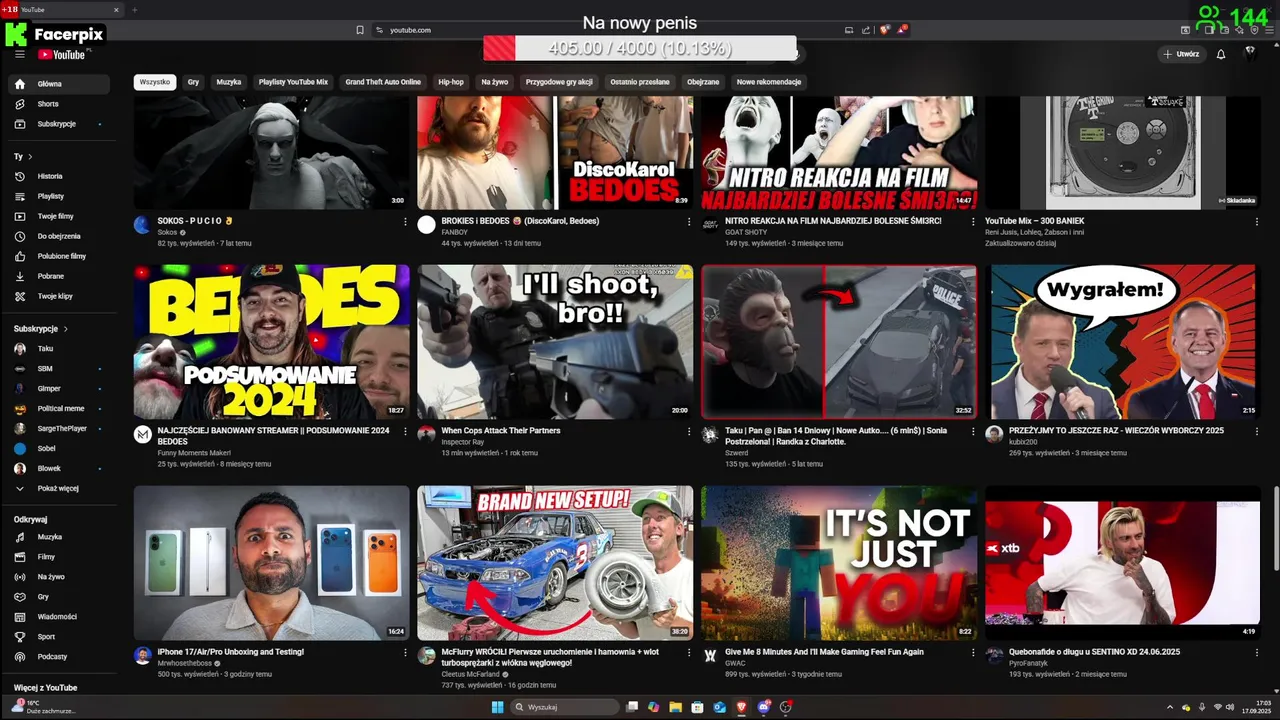Expand the Ty section chevron
Screen dimensions: 1280x720
30,157
